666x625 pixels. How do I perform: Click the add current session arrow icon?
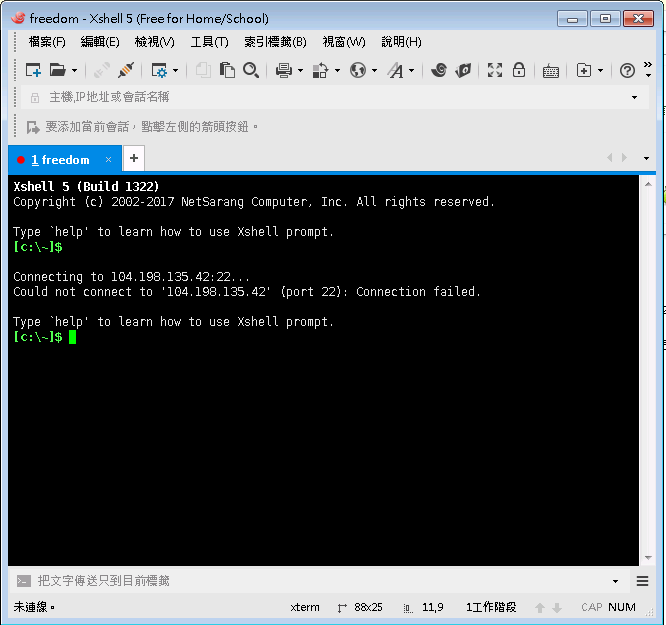click(33, 127)
